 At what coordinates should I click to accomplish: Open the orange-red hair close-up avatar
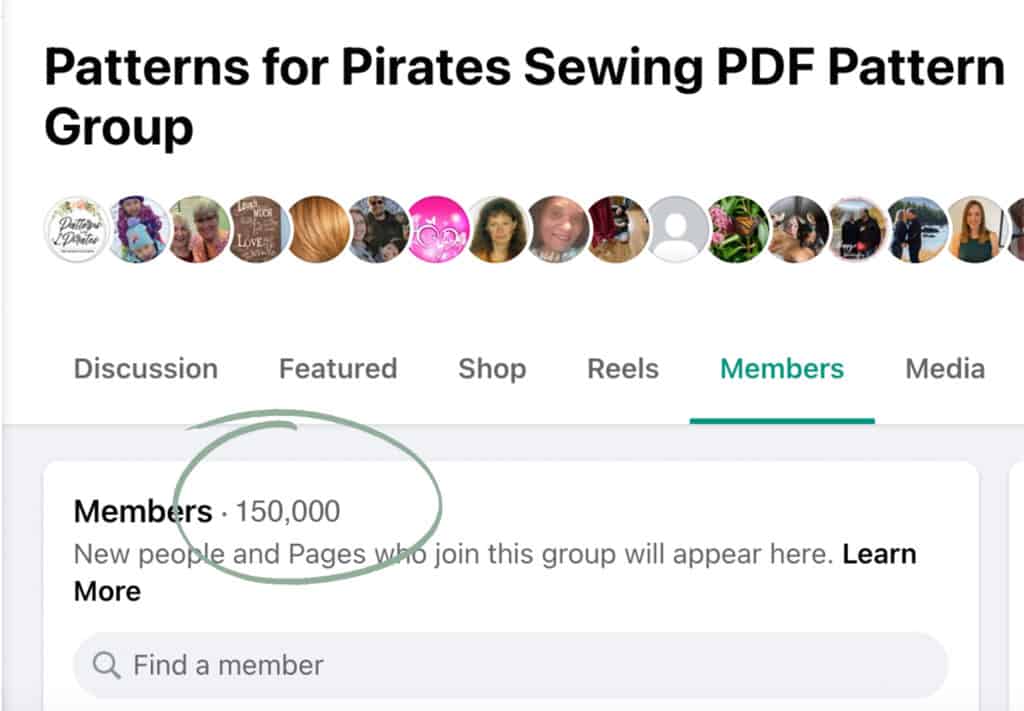coord(318,229)
